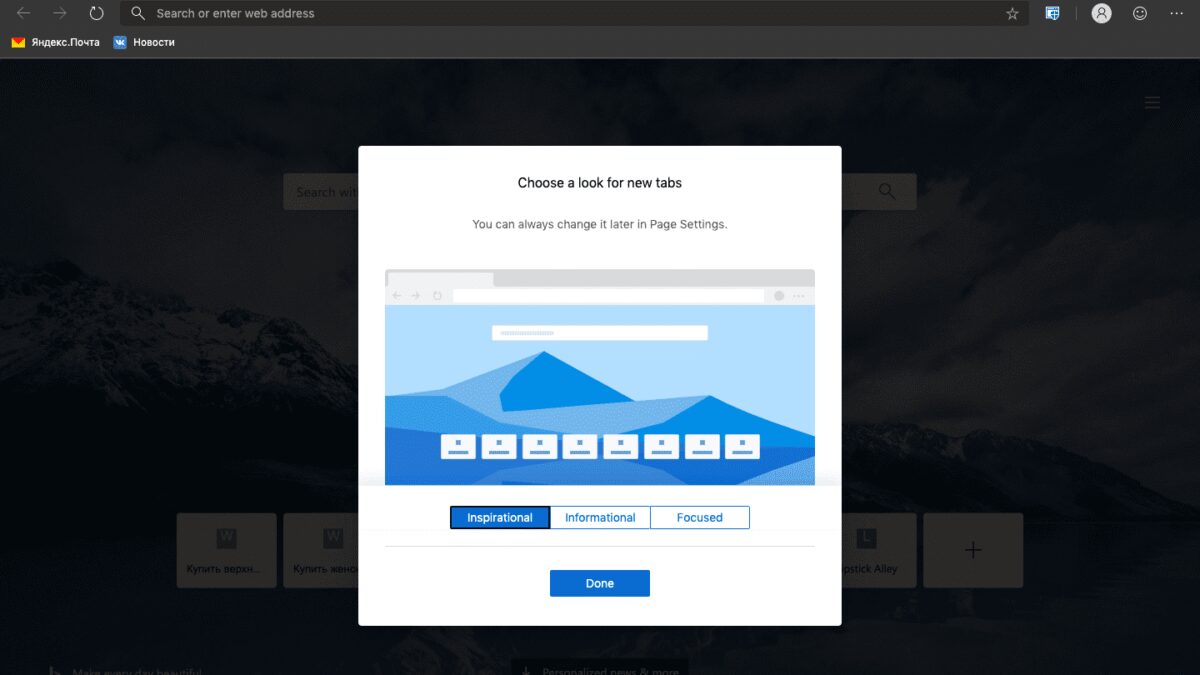1200x675 pixels.
Task: Click the forward navigation arrow
Action: click(60, 14)
